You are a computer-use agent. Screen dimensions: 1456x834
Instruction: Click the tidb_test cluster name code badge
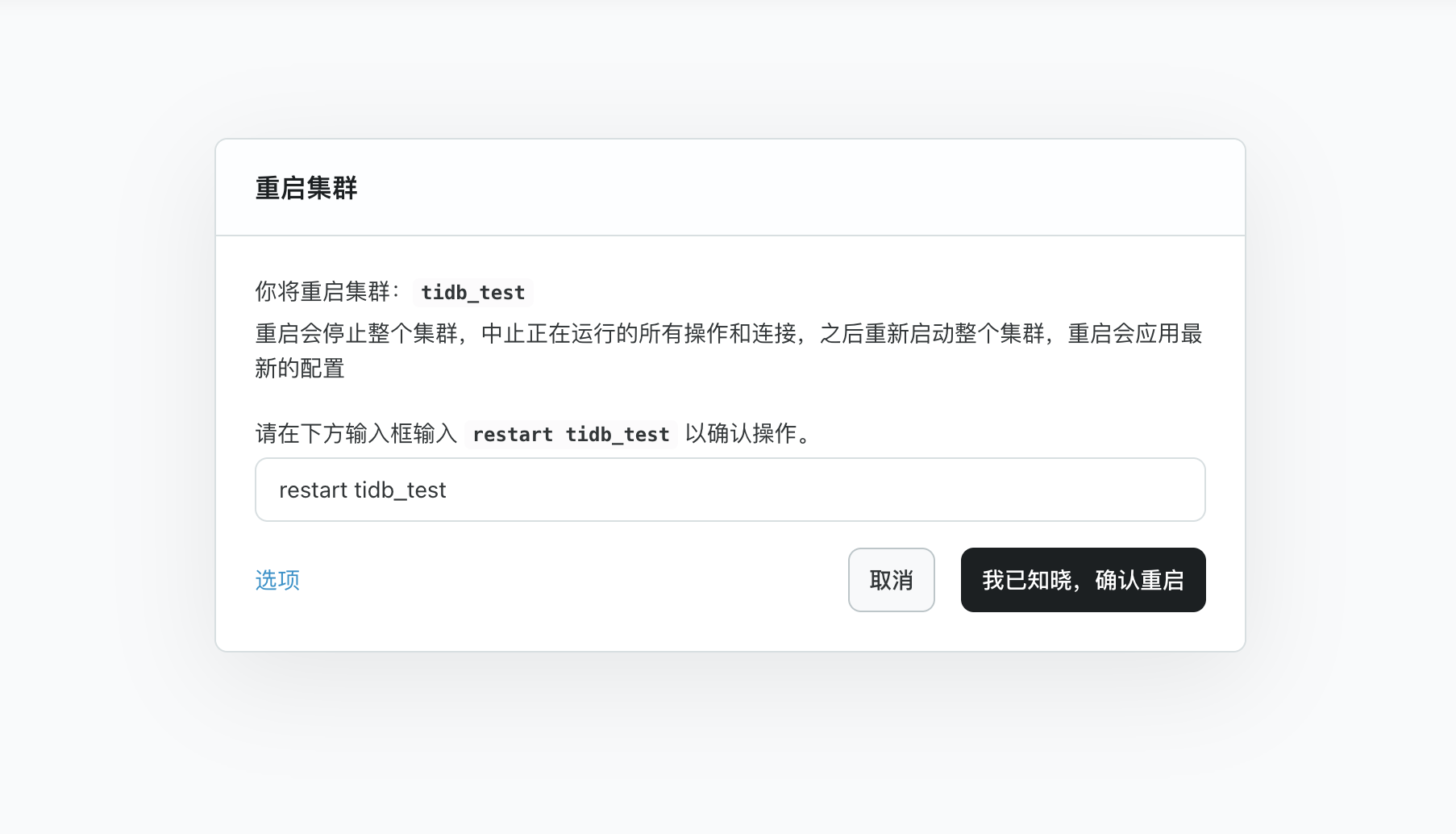coord(472,293)
